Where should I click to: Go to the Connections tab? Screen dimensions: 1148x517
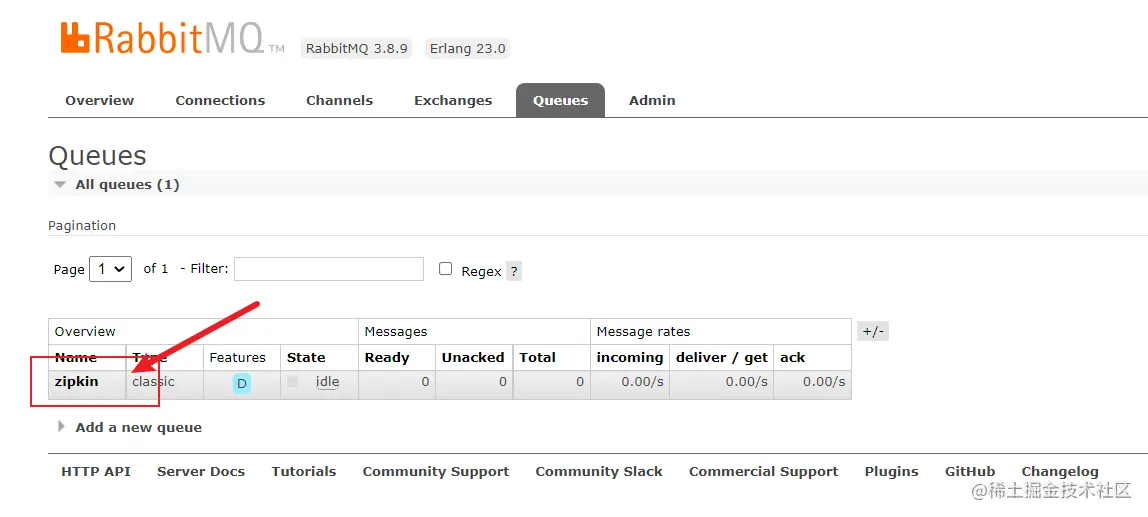(x=220, y=100)
